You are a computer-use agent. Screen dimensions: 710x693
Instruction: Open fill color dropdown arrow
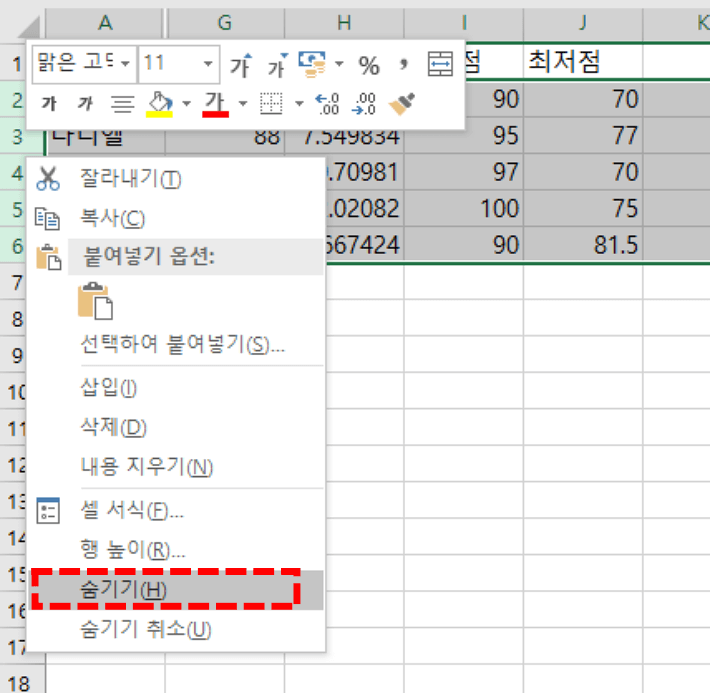pyautogui.click(x=187, y=104)
